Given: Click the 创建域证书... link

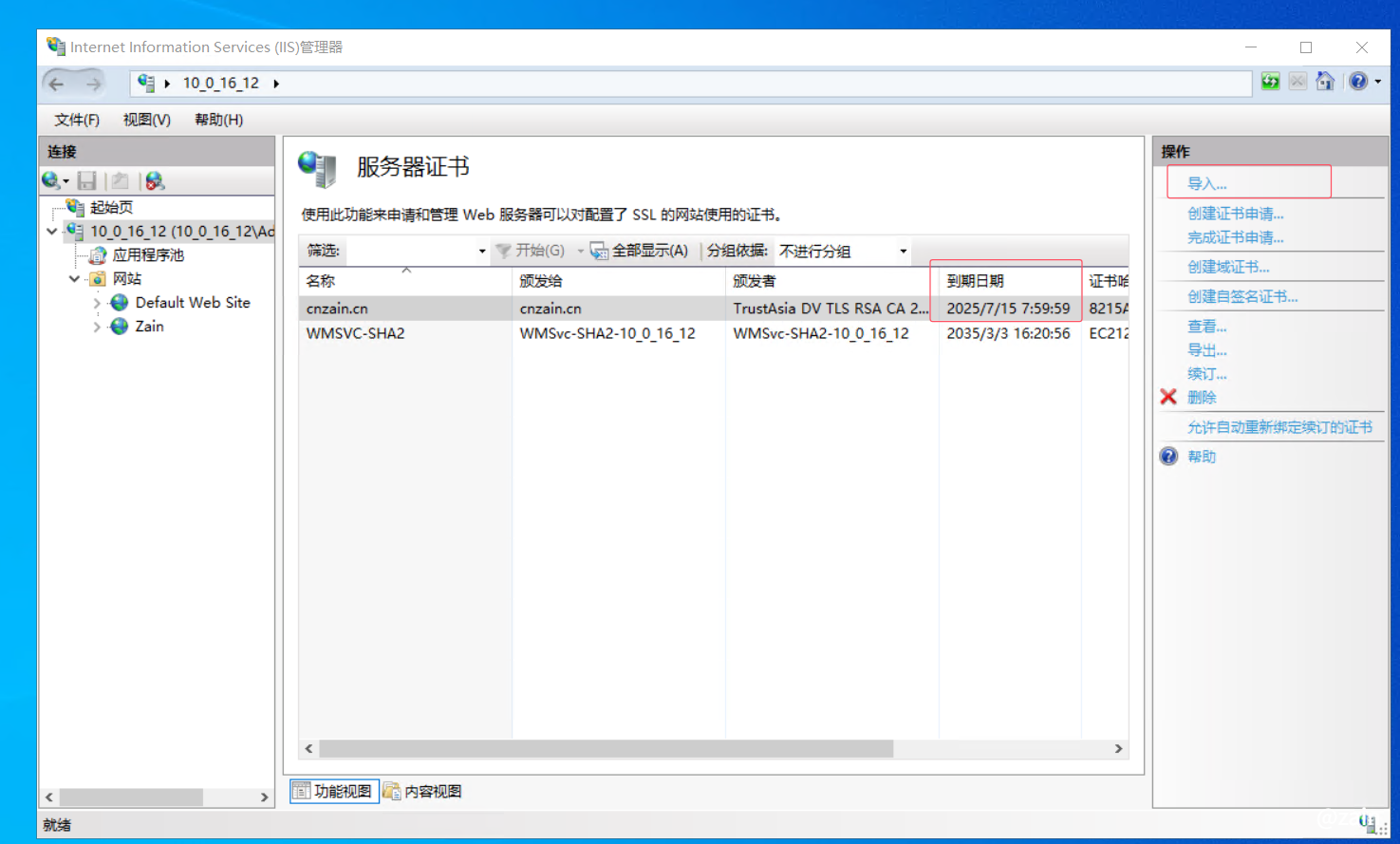Looking at the screenshot, I should pyautogui.click(x=1228, y=267).
